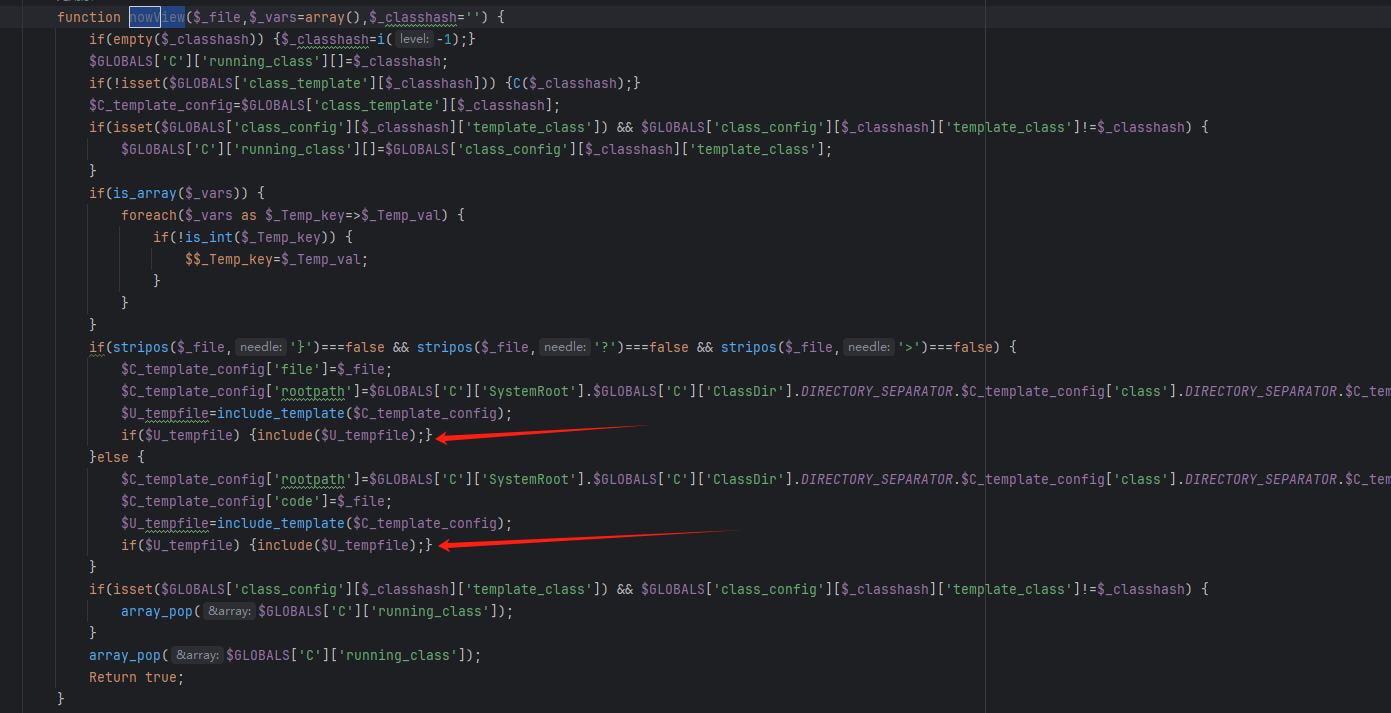Screen dimensions: 1391x713
Task: Click the needle hint before the '?' string
Action: click(x=565, y=347)
